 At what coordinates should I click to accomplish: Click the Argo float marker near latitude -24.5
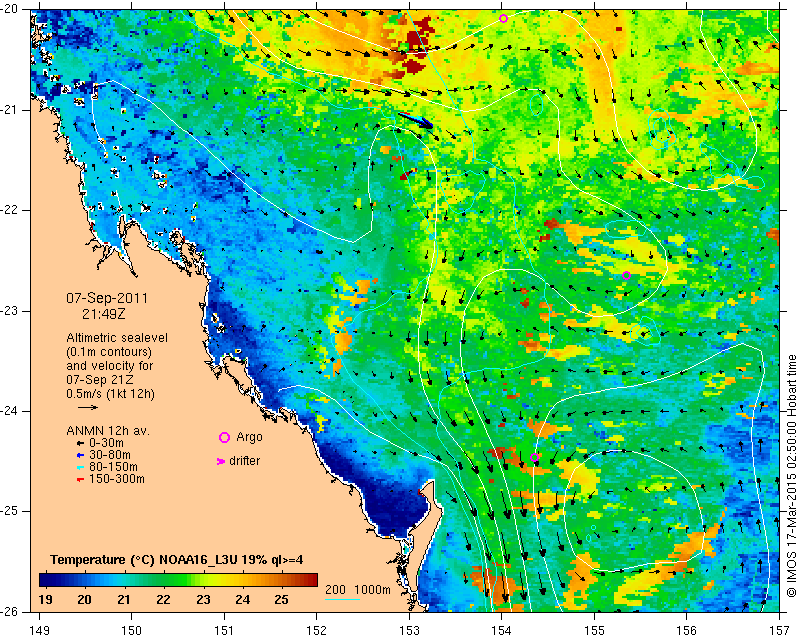(x=534, y=457)
